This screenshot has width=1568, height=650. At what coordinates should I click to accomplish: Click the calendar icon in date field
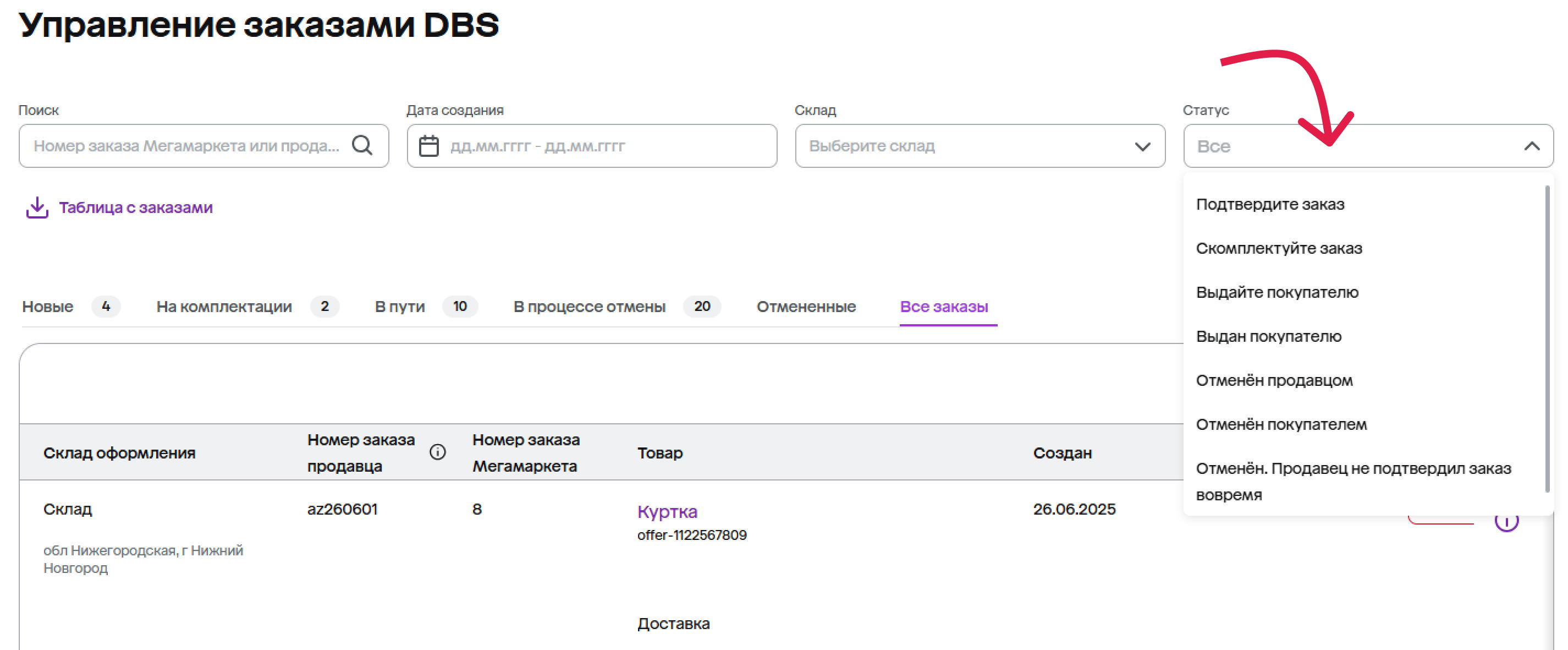428,146
